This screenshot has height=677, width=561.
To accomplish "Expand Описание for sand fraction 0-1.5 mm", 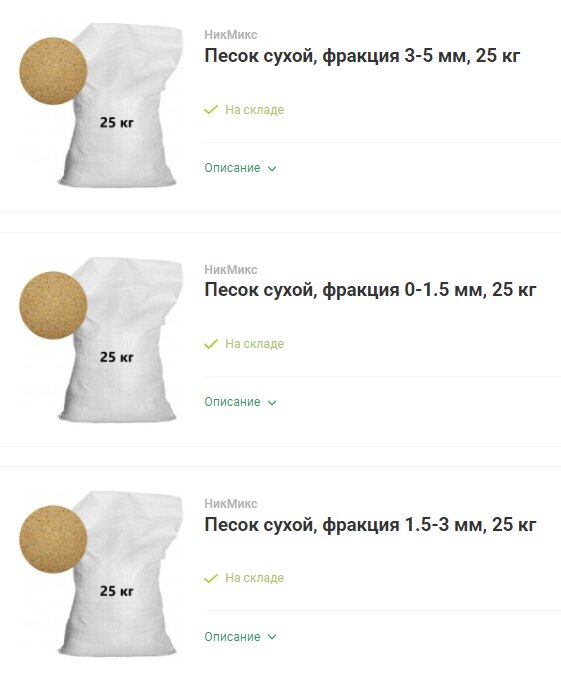I will pos(240,402).
